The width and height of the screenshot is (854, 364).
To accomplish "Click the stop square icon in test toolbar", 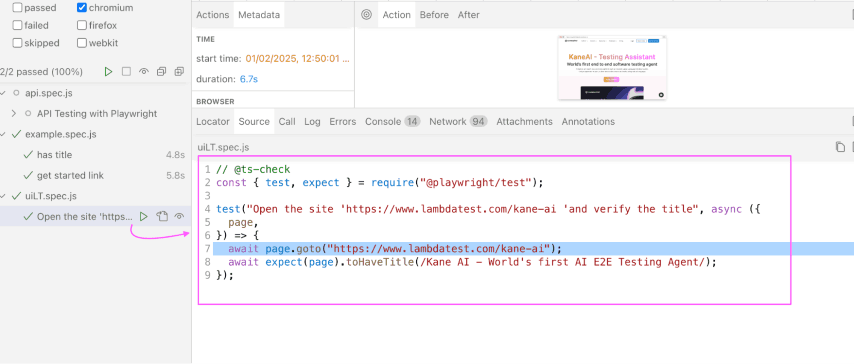I will point(126,71).
